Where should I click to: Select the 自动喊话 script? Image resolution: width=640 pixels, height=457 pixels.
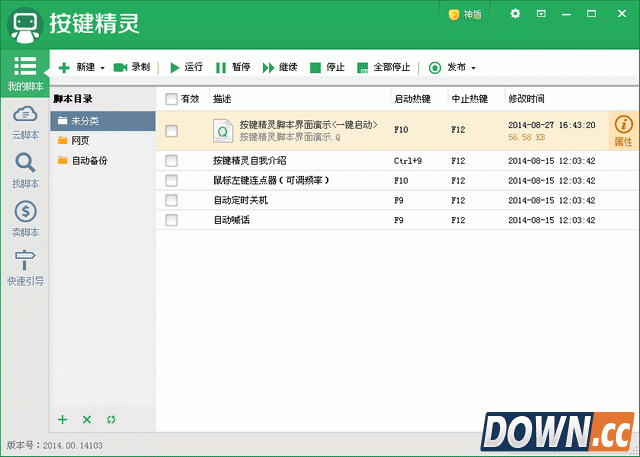click(x=398, y=220)
